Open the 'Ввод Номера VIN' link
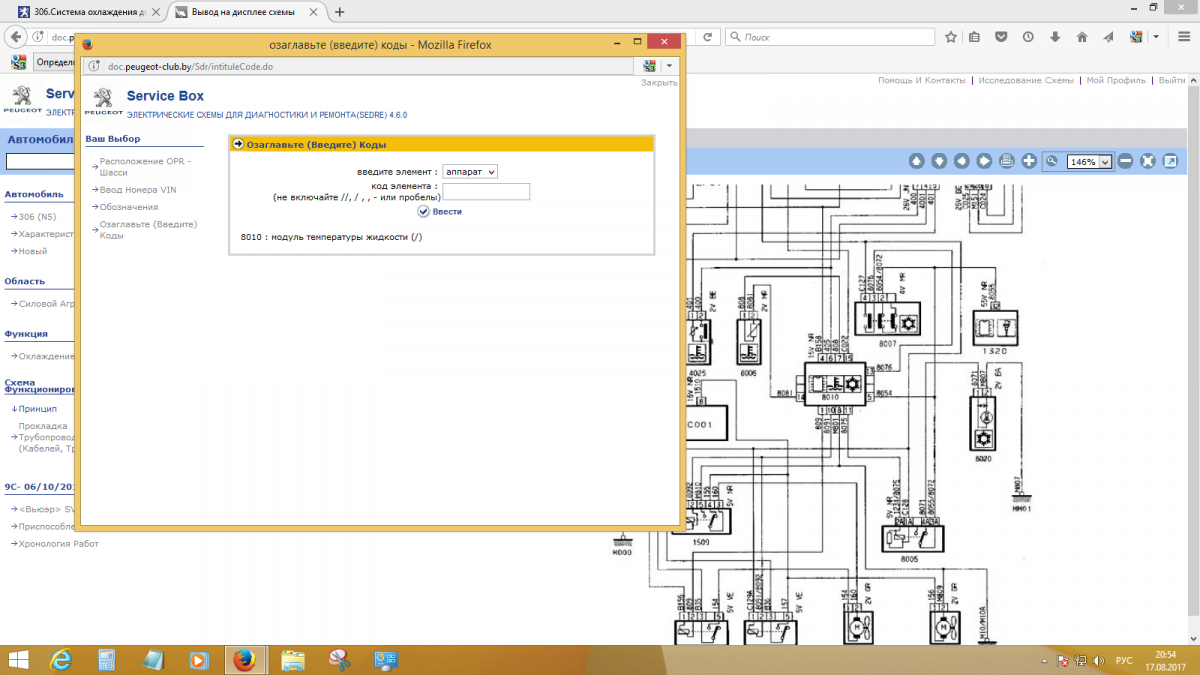This screenshot has height=675, width=1200. click(138, 189)
